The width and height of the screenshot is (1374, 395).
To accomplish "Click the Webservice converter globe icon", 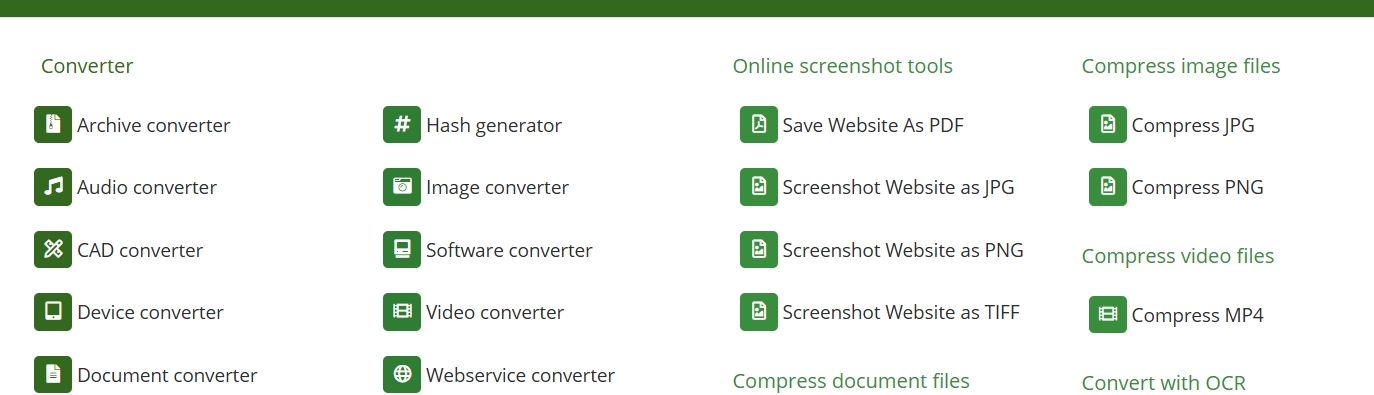I will [402, 375].
